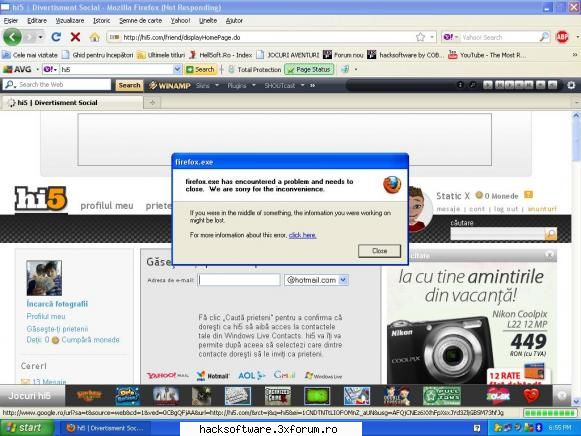Open the Winamp toolbar settings gear
This screenshot has height=436, width=581.
click(x=571, y=85)
